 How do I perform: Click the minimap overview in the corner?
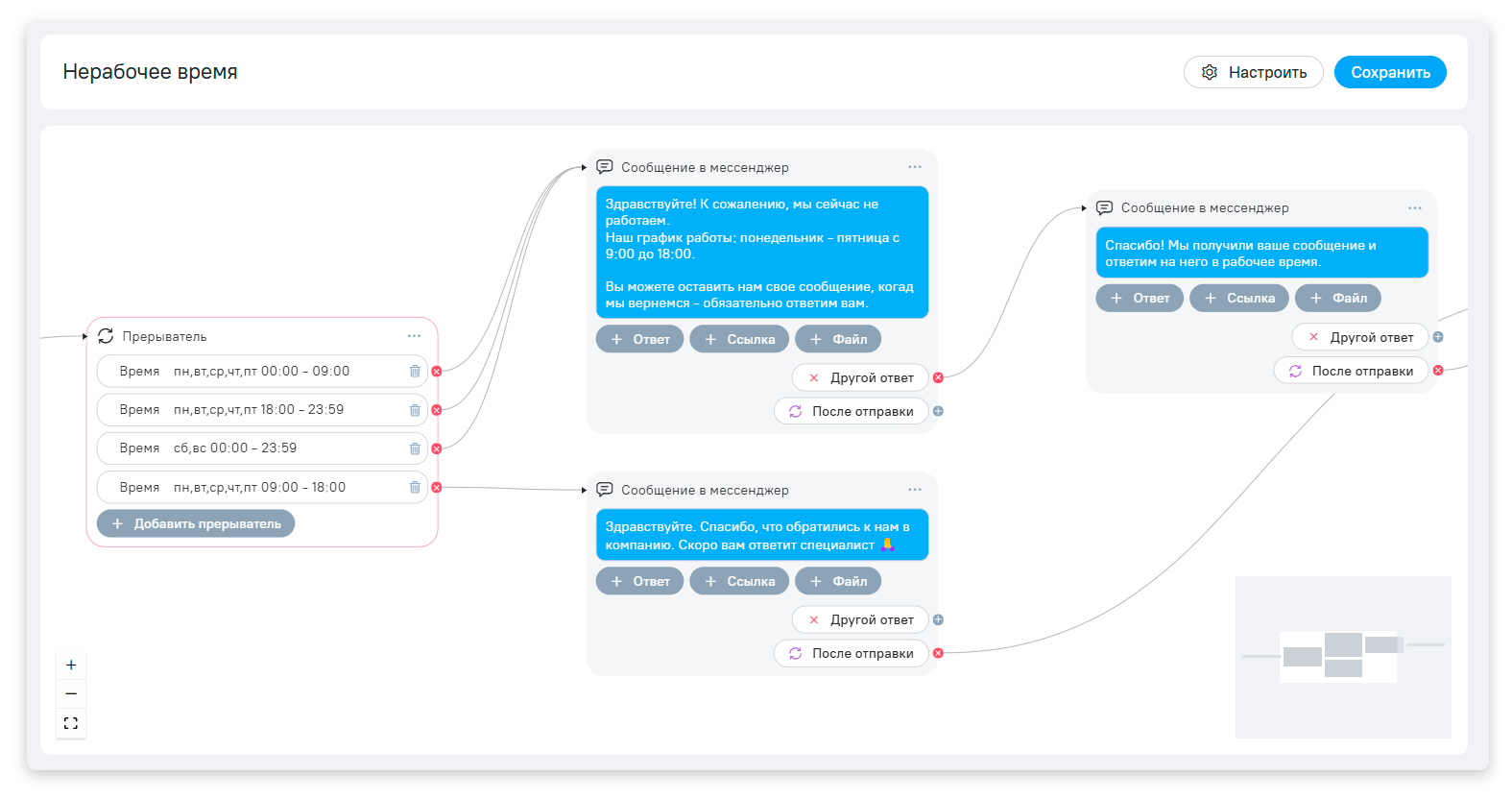(1342, 656)
